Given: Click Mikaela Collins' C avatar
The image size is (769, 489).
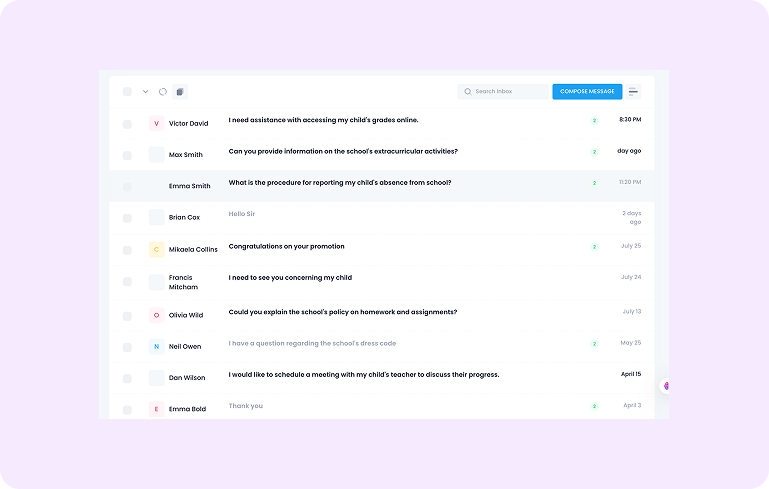Looking at the screenshot, I should click(156, 250).
